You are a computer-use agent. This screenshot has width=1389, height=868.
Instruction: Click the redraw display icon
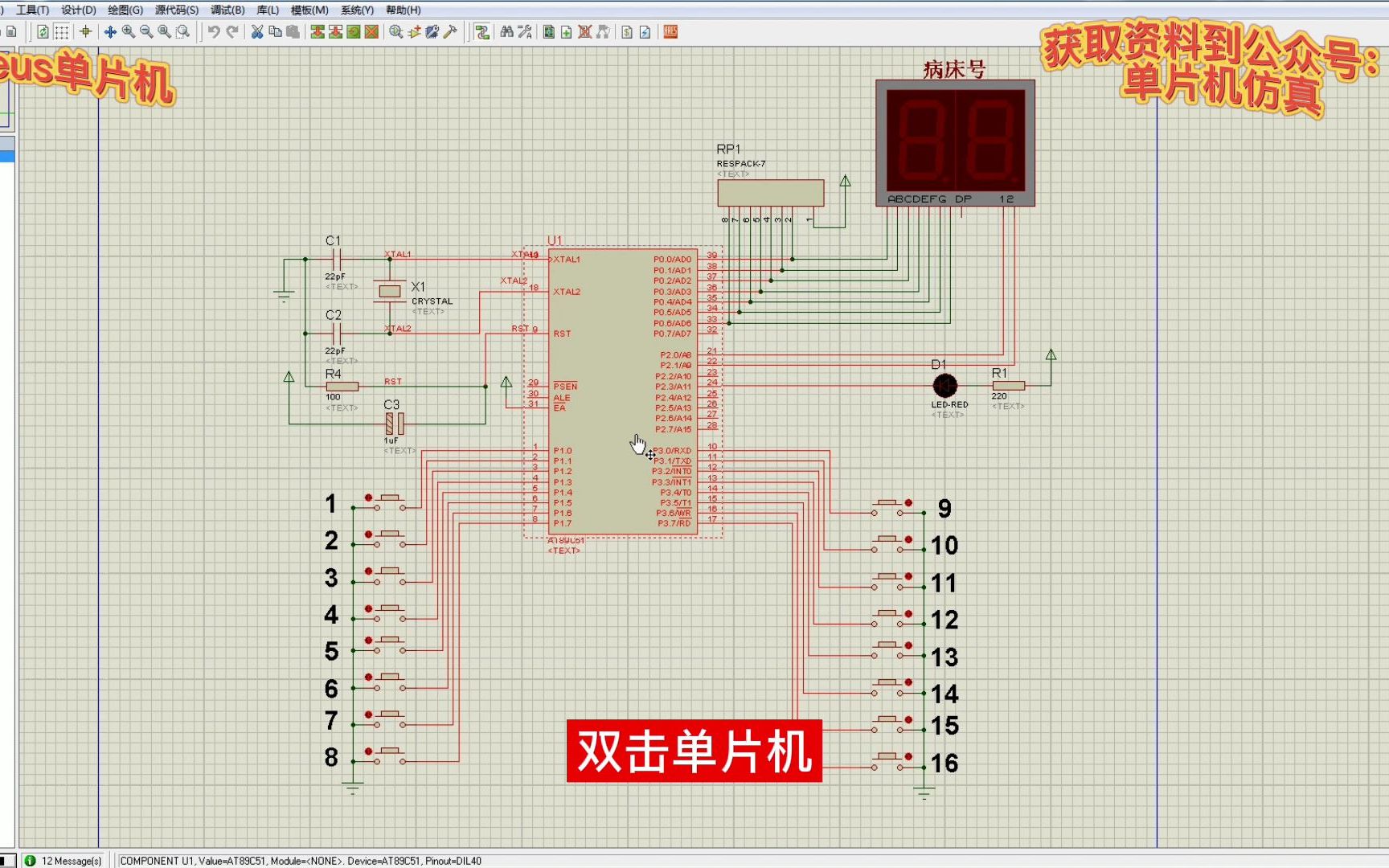43,31
